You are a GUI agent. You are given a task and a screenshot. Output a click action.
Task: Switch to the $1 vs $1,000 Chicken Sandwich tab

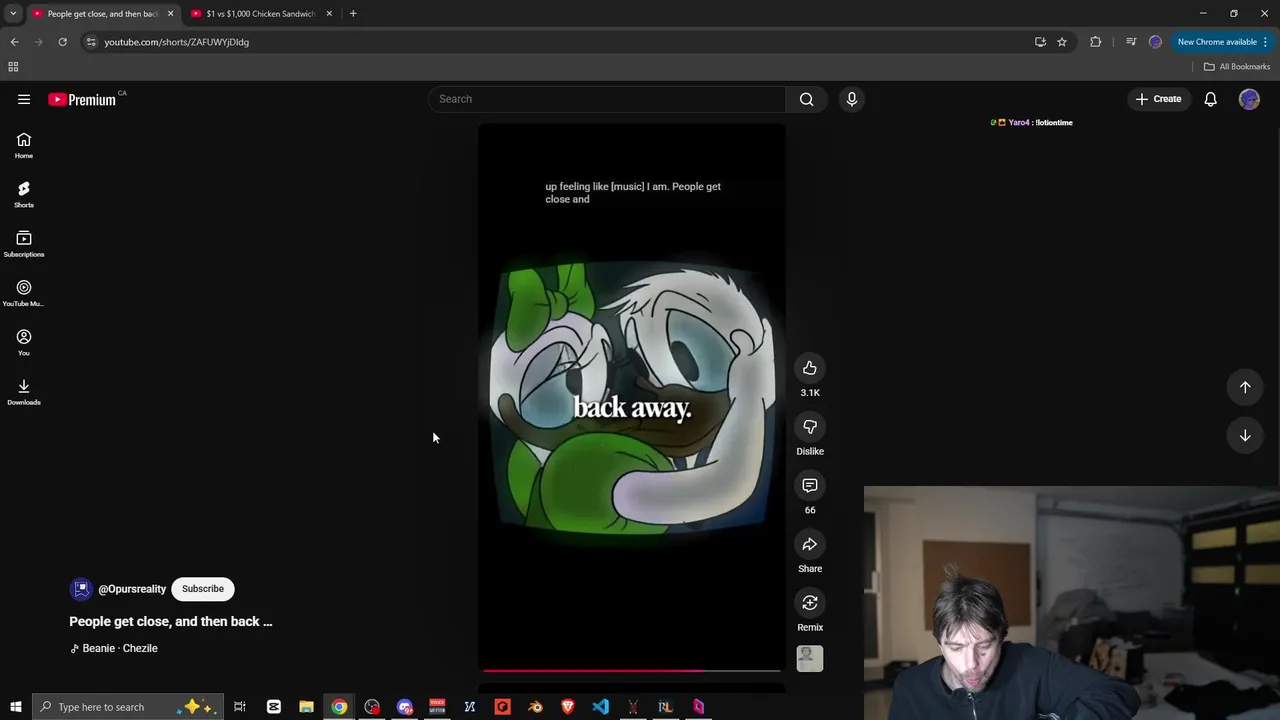260,13
